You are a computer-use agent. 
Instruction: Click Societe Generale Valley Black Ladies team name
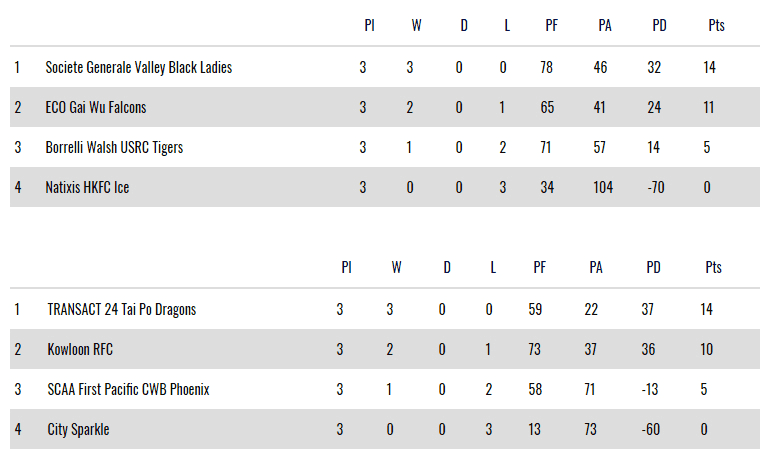[139, 68]
